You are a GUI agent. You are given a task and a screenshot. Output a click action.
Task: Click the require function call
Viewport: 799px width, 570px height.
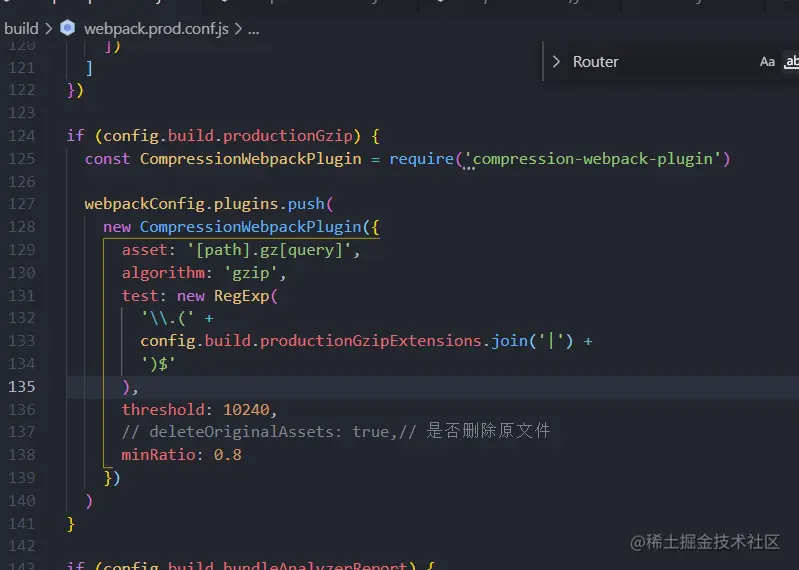[x=421, y=159]
